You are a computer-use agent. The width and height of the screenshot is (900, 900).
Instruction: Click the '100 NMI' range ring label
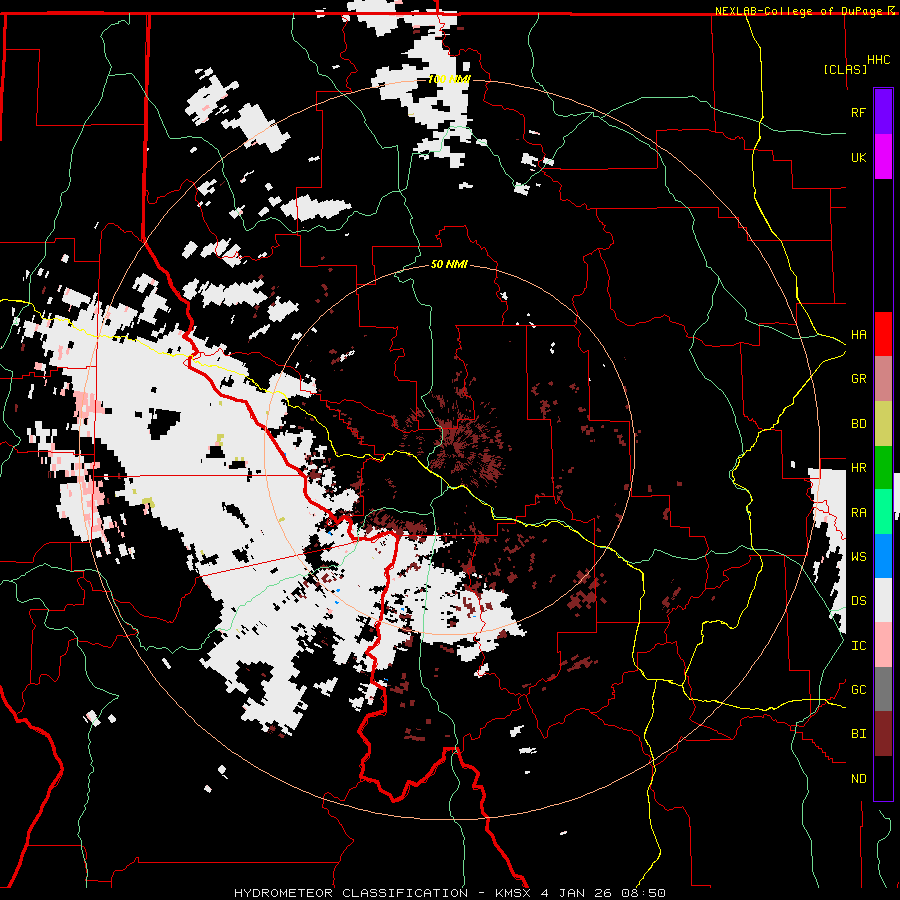(x=449, y=79)
